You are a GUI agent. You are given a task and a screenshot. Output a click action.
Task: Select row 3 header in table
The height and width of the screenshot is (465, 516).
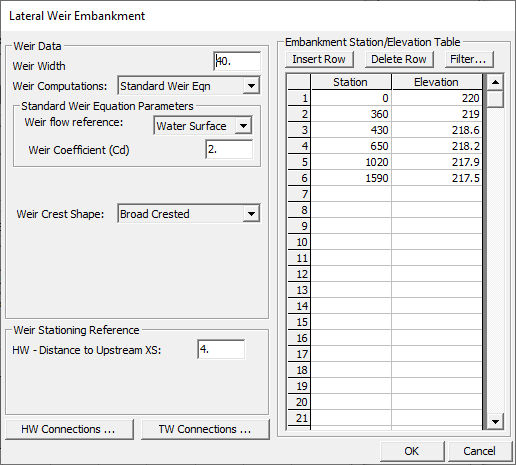coord(299,130)
